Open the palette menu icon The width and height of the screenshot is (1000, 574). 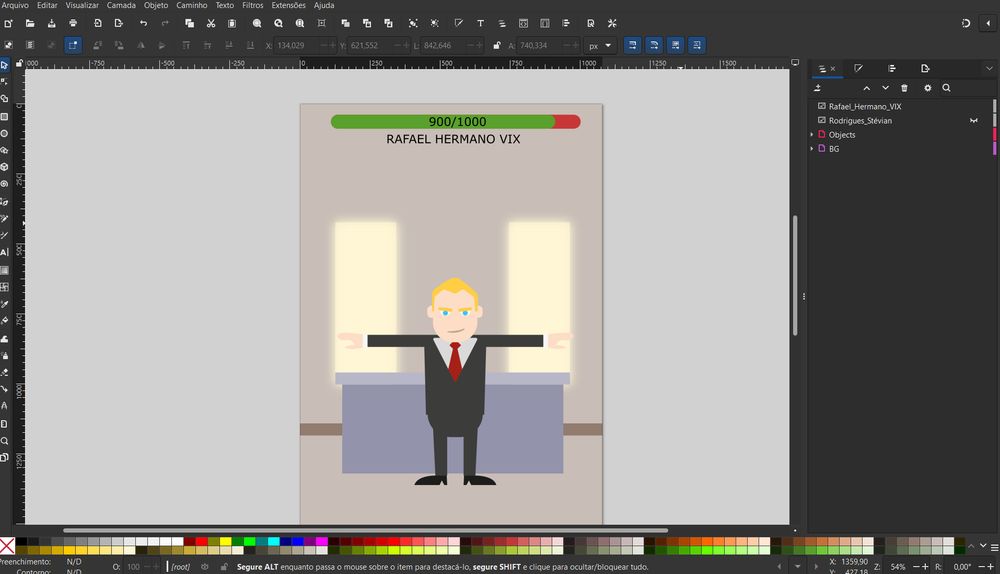point(994,547)
